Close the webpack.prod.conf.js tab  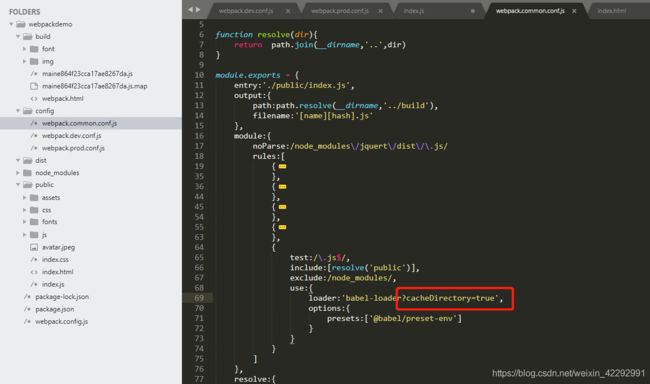coord(380,11)
